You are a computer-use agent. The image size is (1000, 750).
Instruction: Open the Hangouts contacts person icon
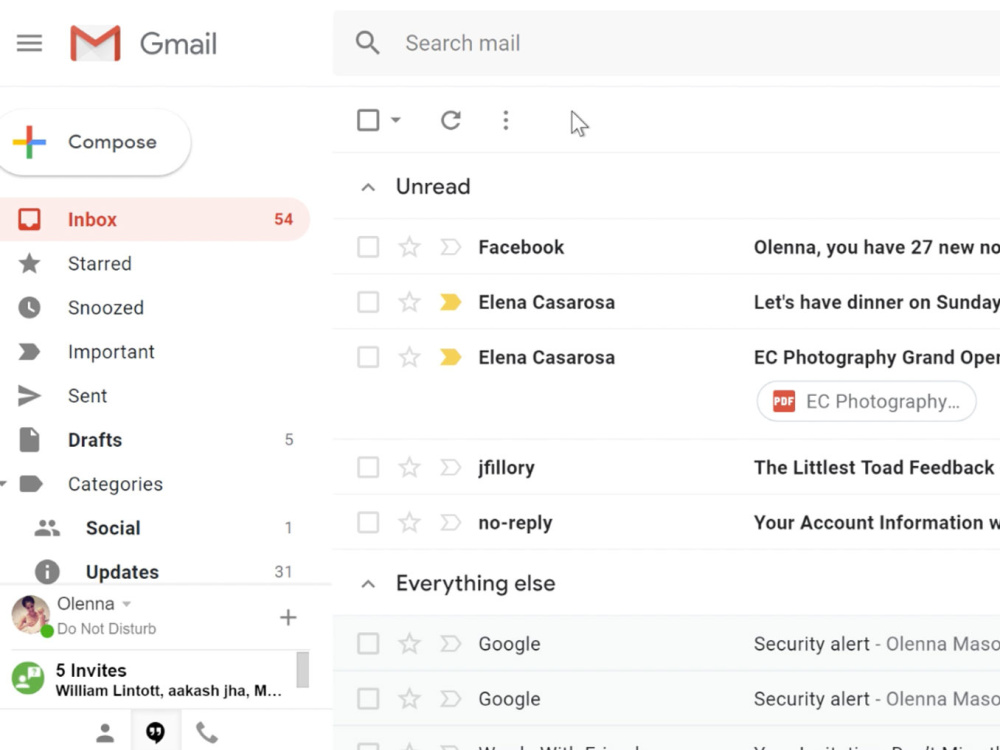pos(105,733)
